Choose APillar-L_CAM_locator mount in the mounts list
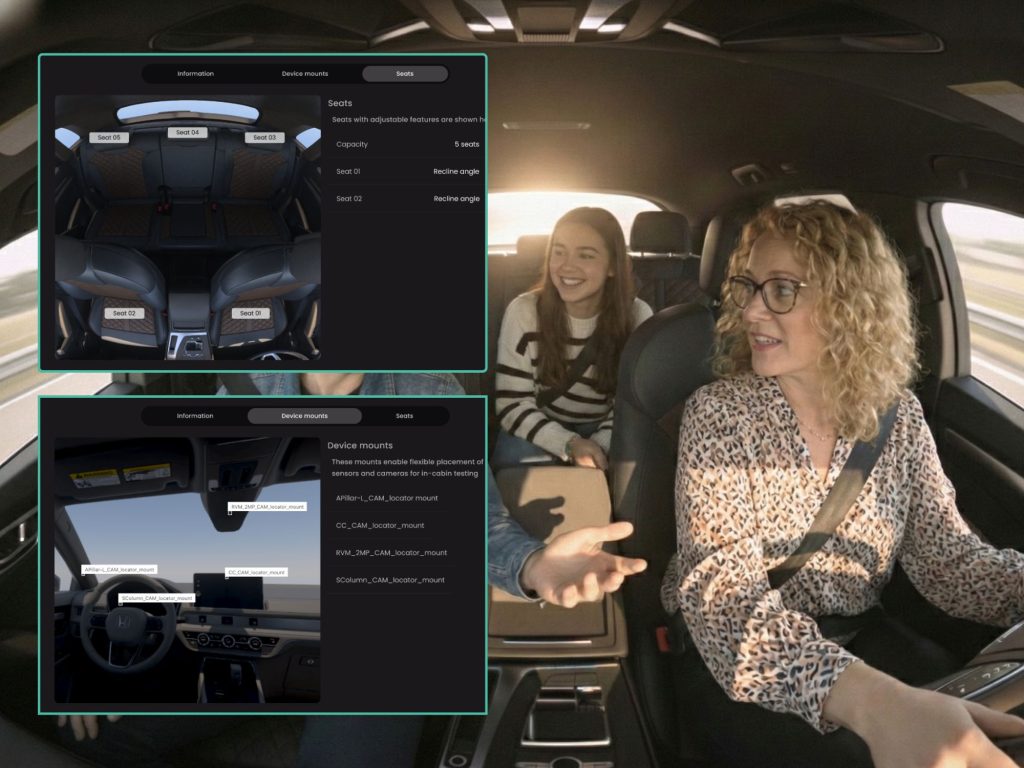Image resolution: width=1024 pixels, height=768 pixels. click(387, 498)
